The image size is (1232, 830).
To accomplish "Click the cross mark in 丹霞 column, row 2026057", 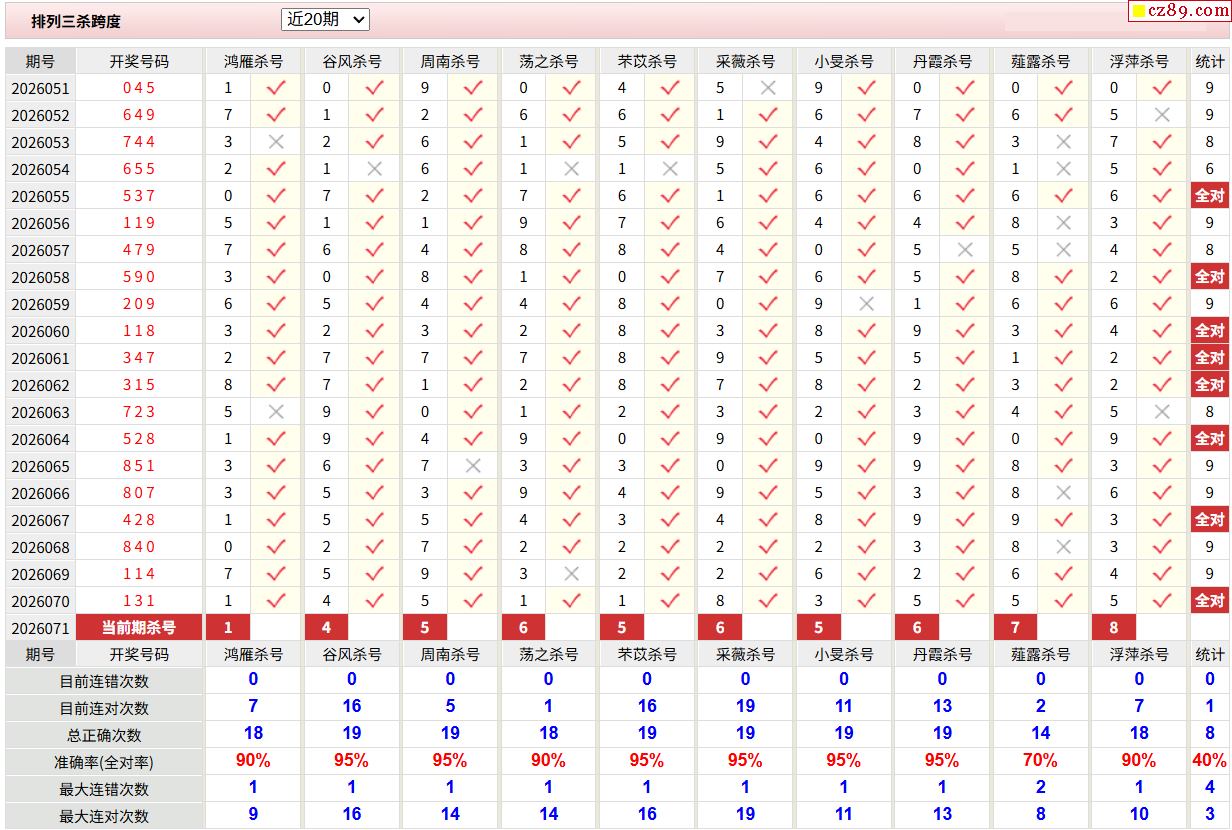I will [x=965, y=250].
